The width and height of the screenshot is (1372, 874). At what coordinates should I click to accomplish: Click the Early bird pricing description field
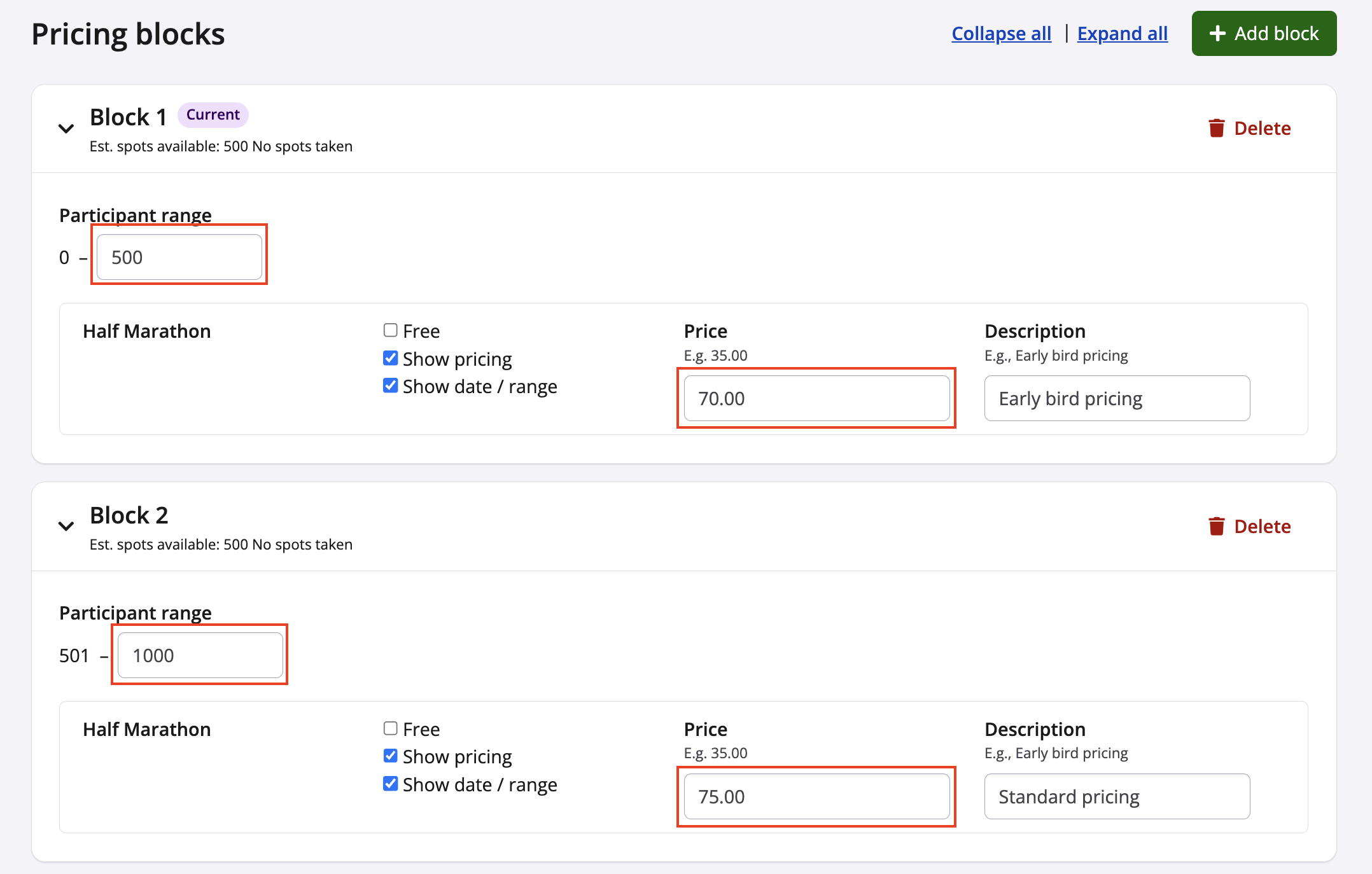tap(1117, 398)
